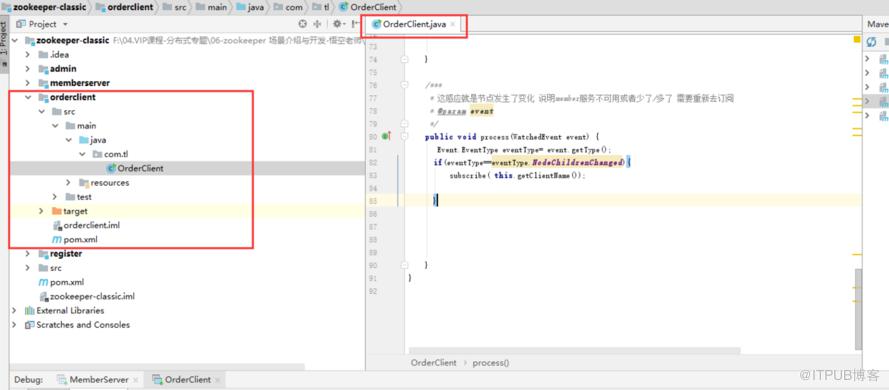Viewport: 889px width, 390px height.
Task: Click the editor vertical scrollbar
Action: [x=858, y=308]
